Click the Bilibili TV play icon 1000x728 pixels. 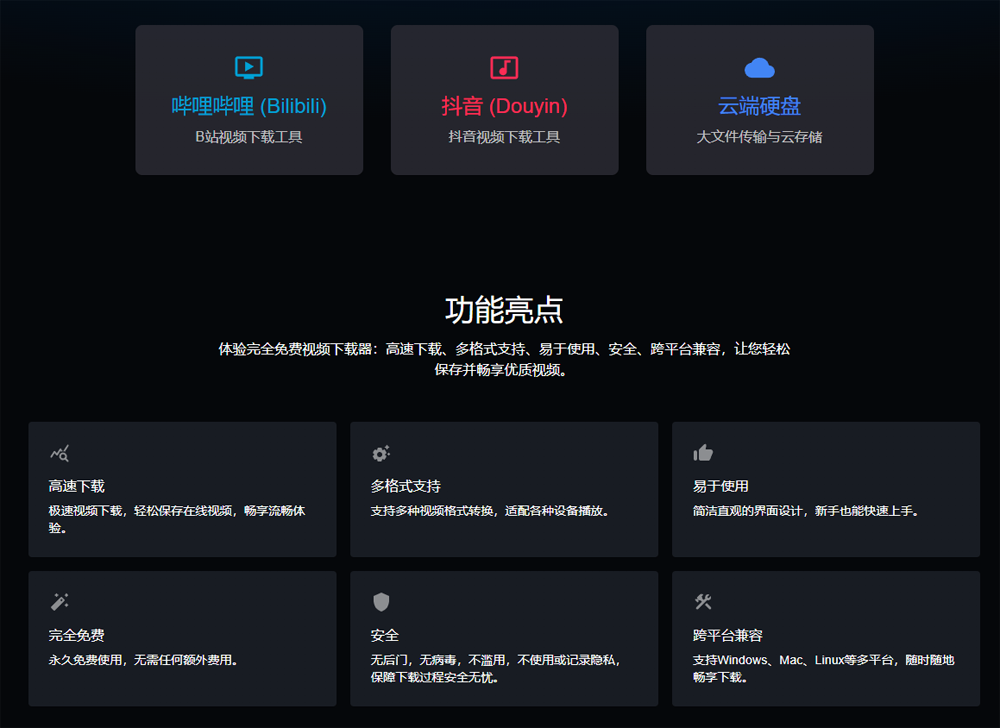(x=249, y=68)
